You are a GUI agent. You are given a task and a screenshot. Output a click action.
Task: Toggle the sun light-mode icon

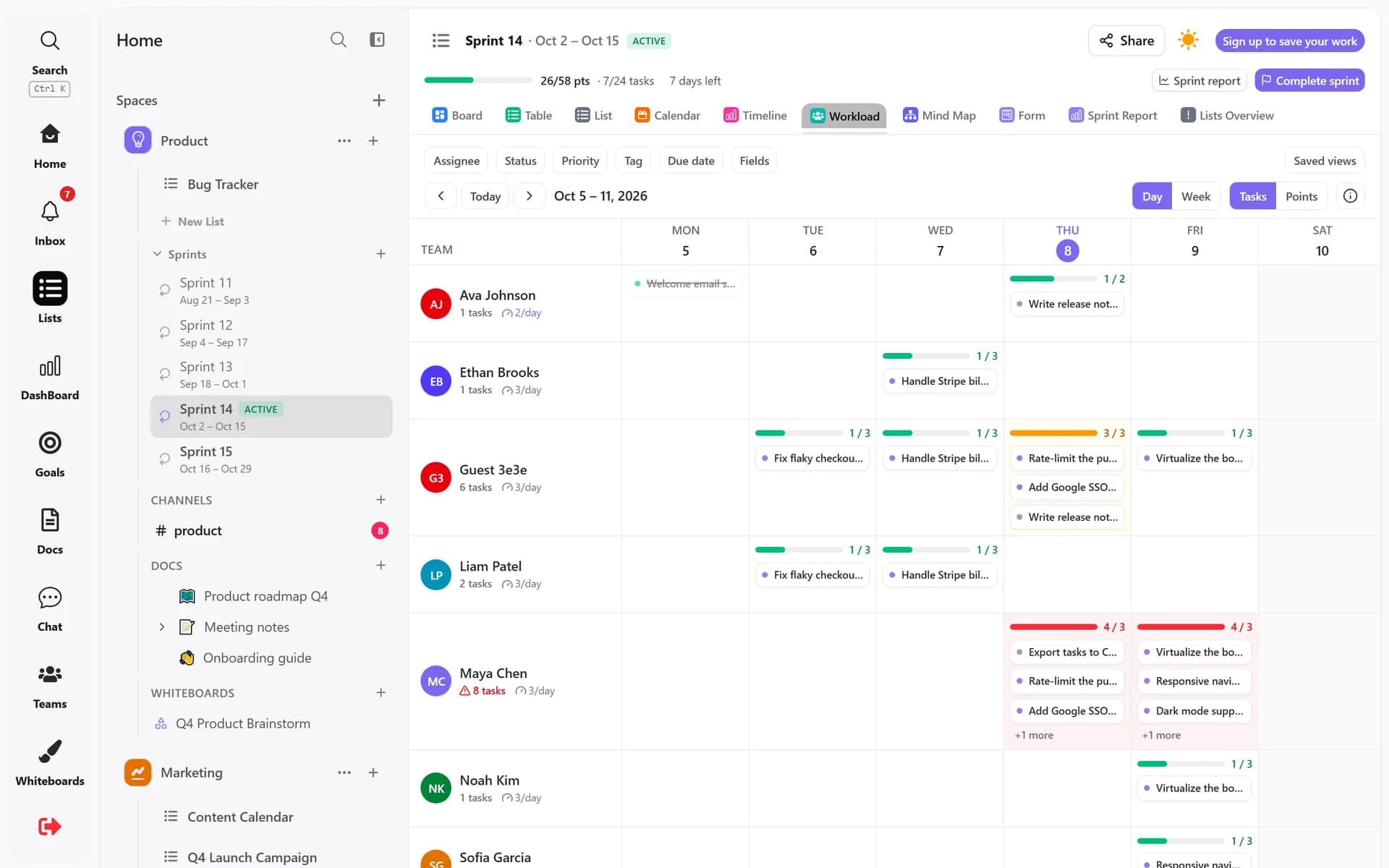tap(1188, 41)
